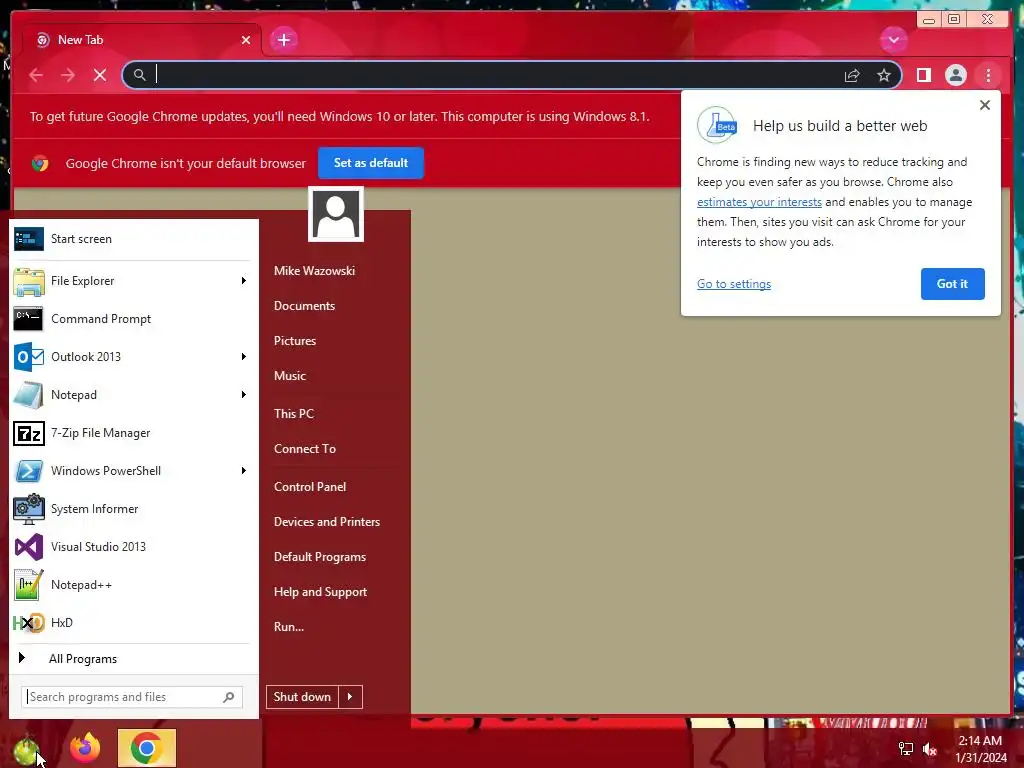The width and height of the screenshot is (1024, 768).
Task: Open Devices and Printers
Action: click(327, 522)
